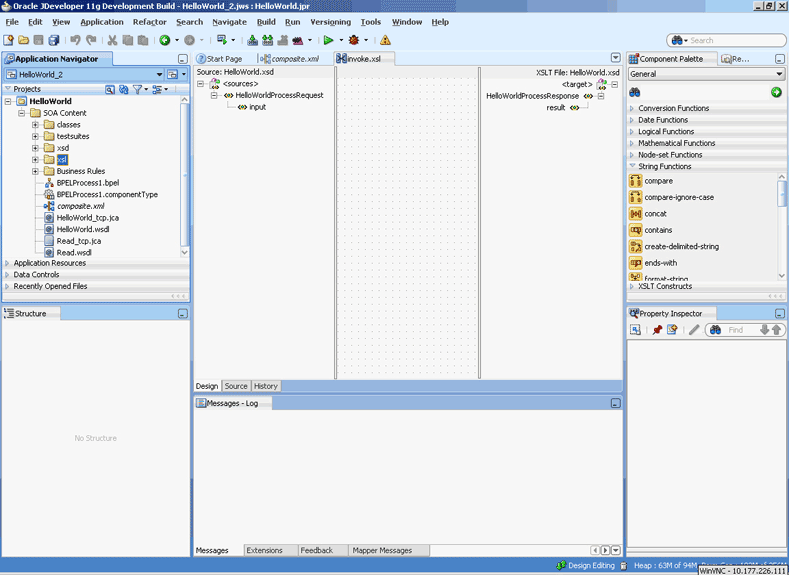Expand Date Functions category

pos(632,120)
